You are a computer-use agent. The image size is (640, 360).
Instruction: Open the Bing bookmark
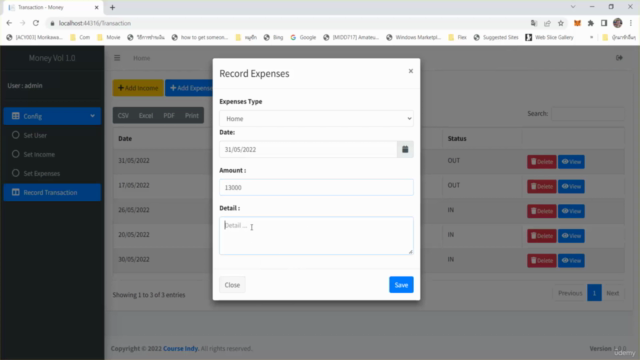point(273,37)
